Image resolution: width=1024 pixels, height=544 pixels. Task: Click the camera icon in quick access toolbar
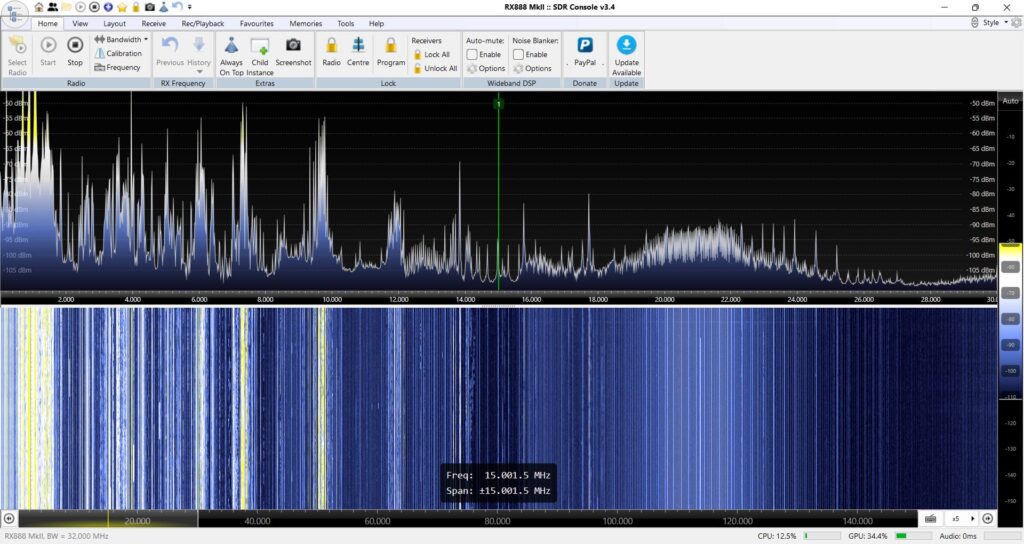[x=150, y=7]
